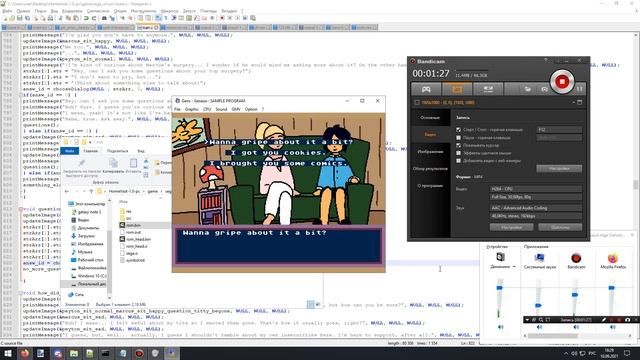Stop recording with the red Bandicam button

(x=562, y=82)
